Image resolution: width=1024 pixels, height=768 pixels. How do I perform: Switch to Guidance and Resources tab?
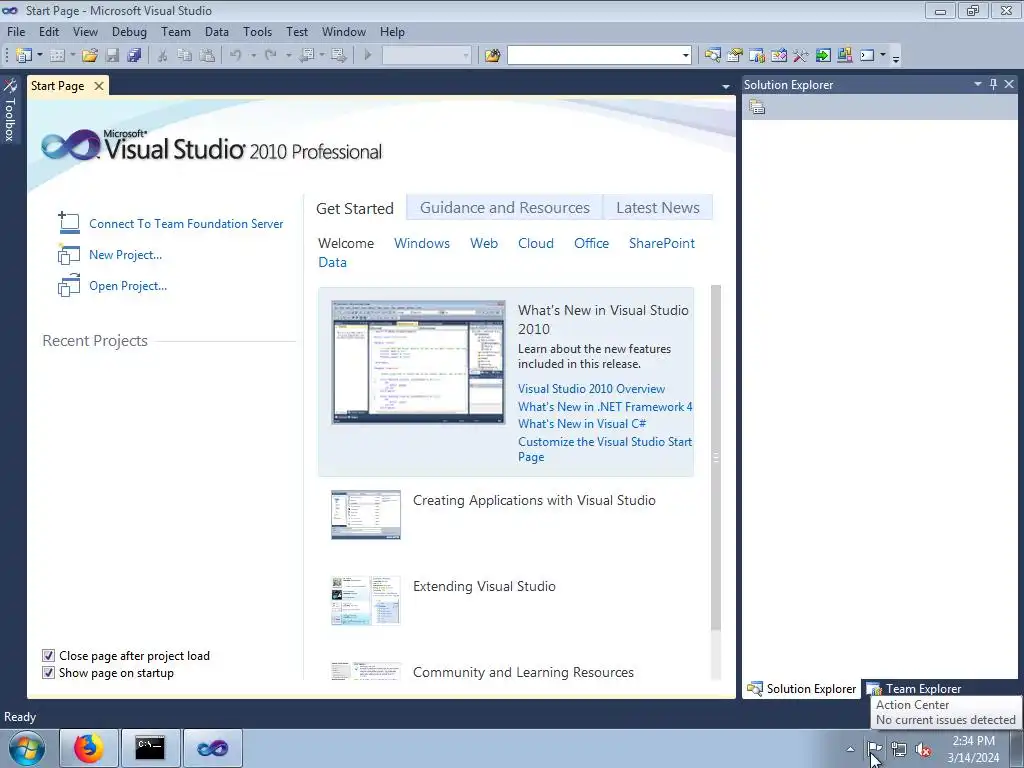pos(504,208)
